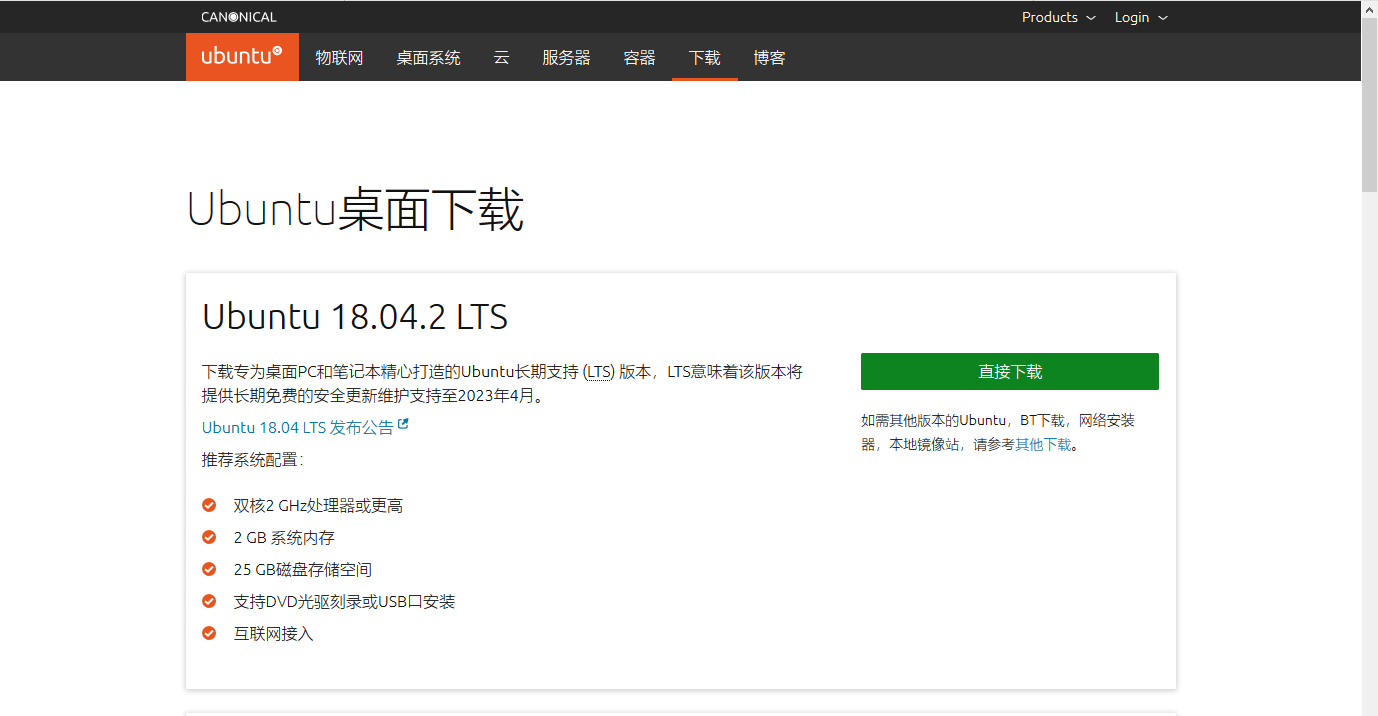The height and width of the screenshot is (716, 1378).
Task: Click the 25 GB磁盘存储空间 text
Action: click(x=303, y=570)
